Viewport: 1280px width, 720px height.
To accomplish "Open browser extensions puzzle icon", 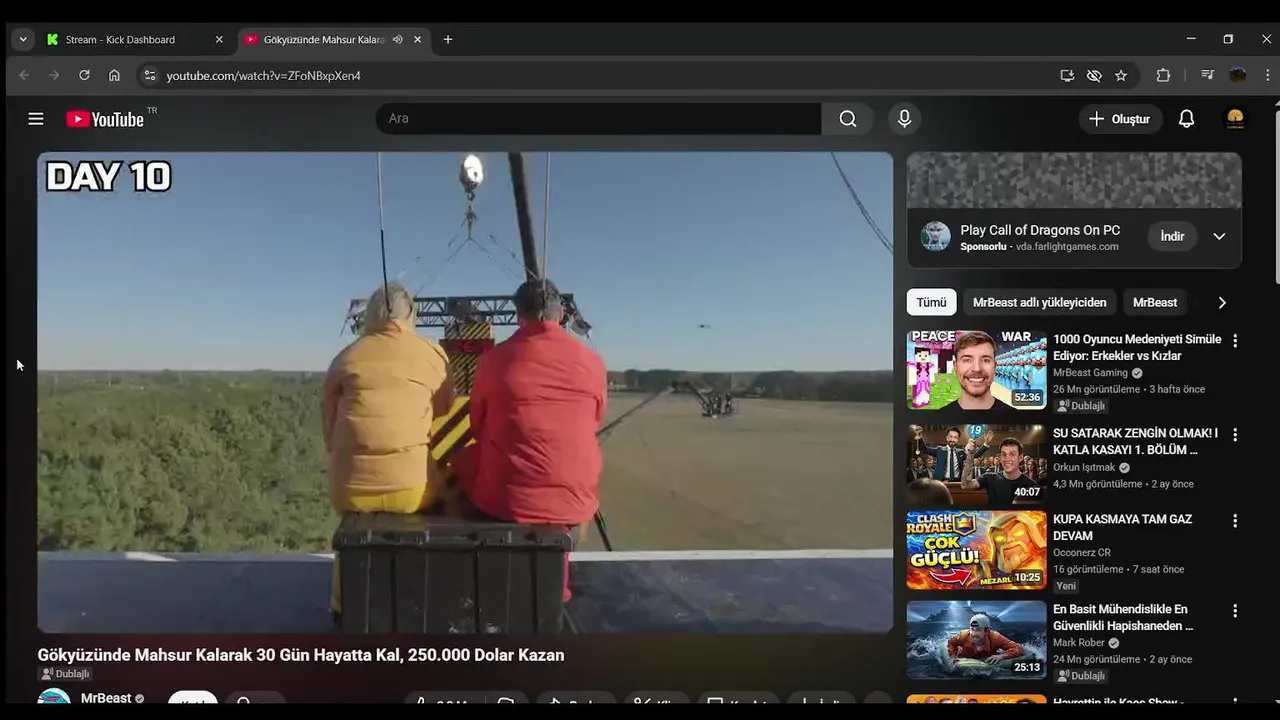I will tap(1163, 75).
